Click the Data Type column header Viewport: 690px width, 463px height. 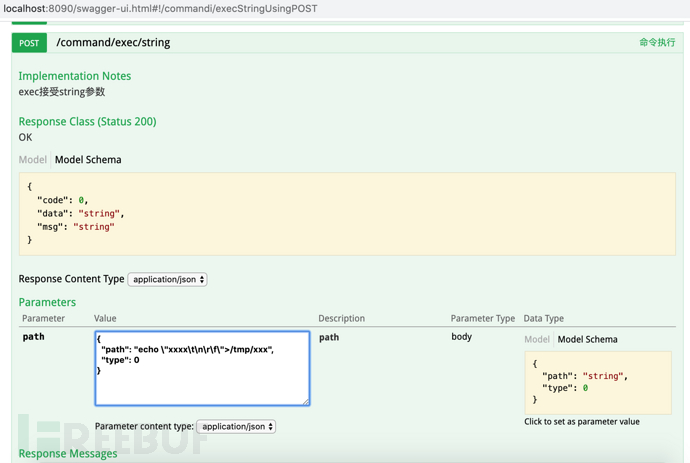pos(543,318)
